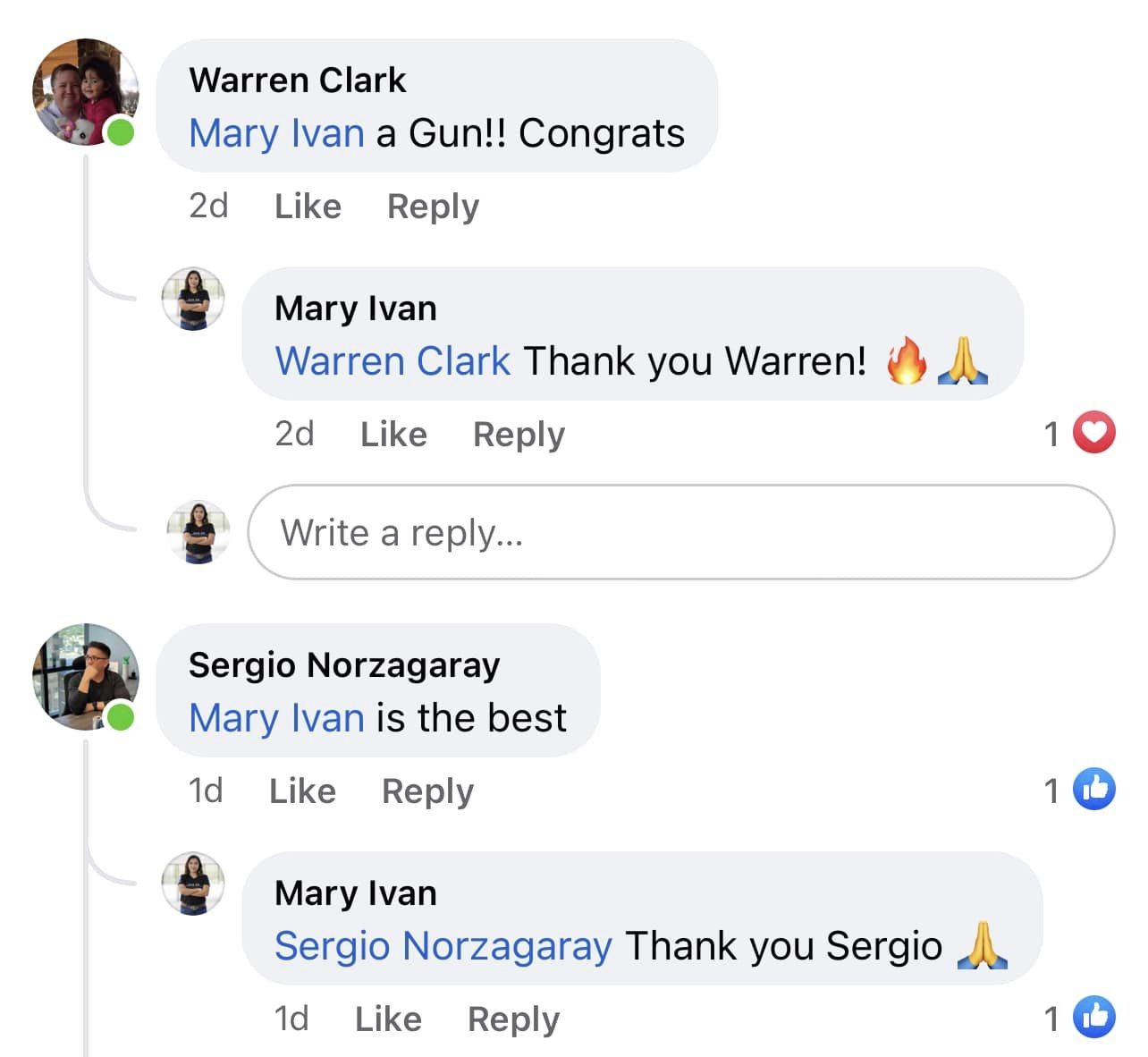Click thumbs-up reaction on Mary's reply to Sergio
This screenshot has width=1148, height=1057.
[x=1093, y=1017]
